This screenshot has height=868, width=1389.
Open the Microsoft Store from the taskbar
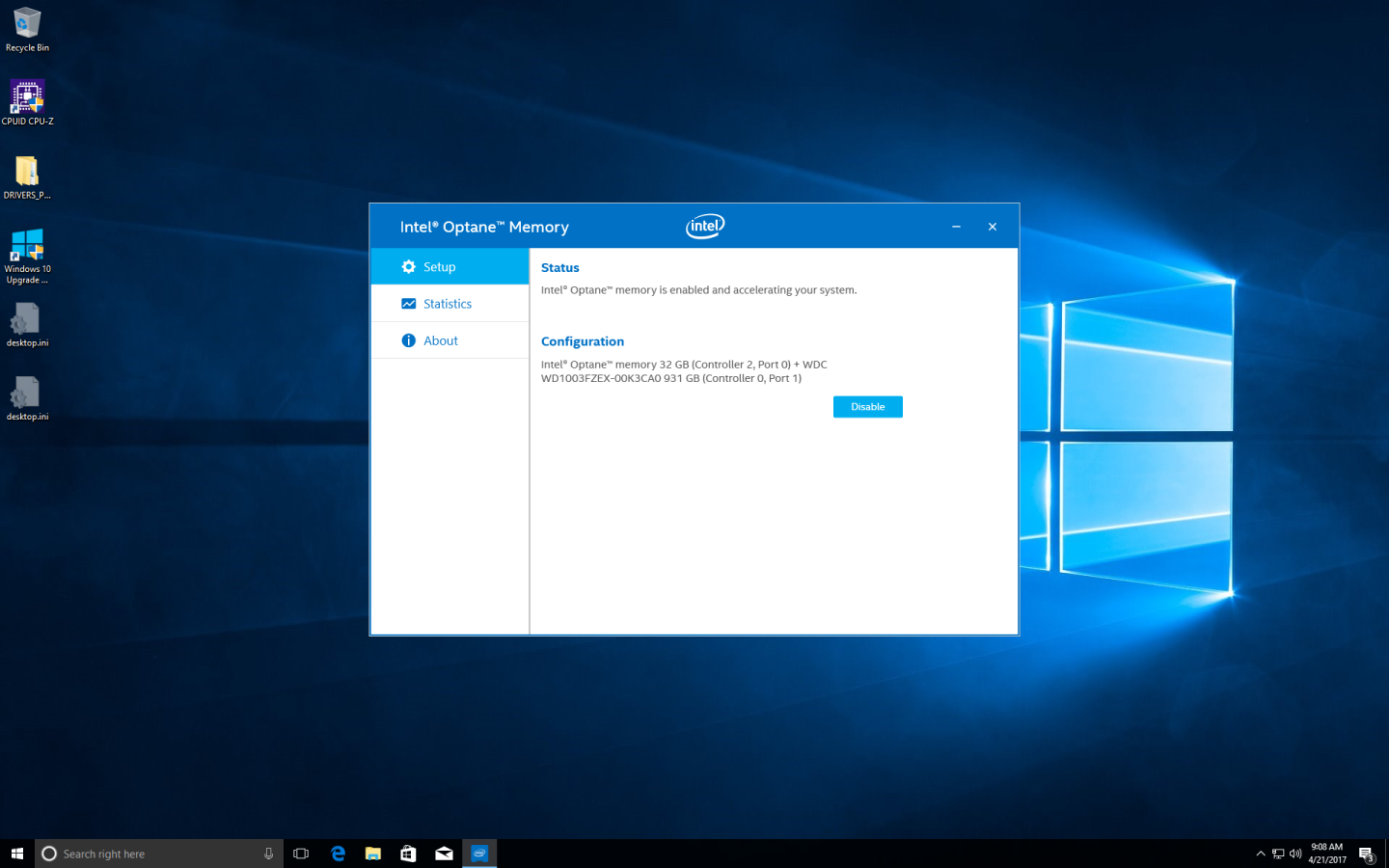tap(408, 853)
